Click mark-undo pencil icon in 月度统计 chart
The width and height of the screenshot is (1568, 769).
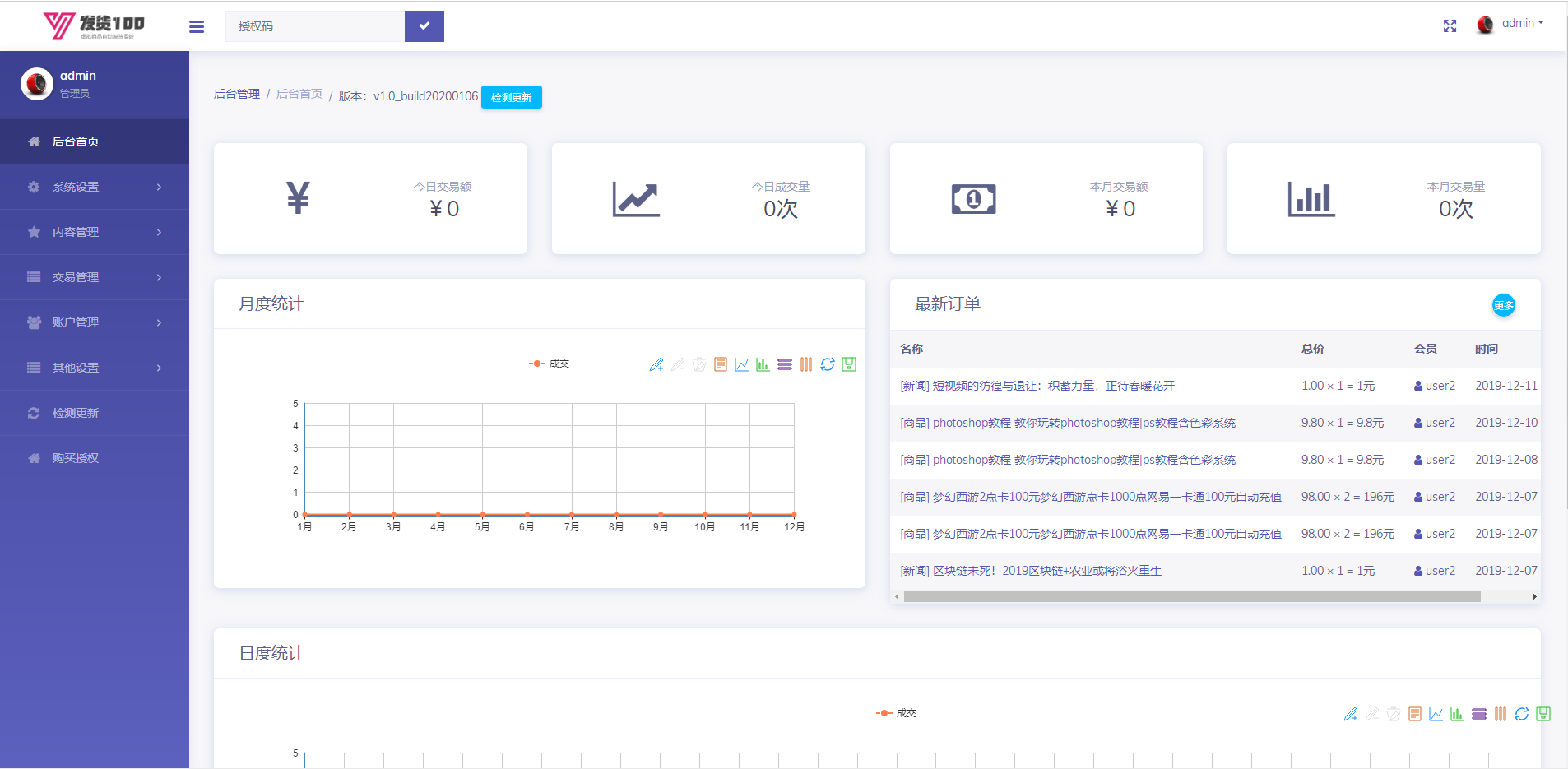678,364
